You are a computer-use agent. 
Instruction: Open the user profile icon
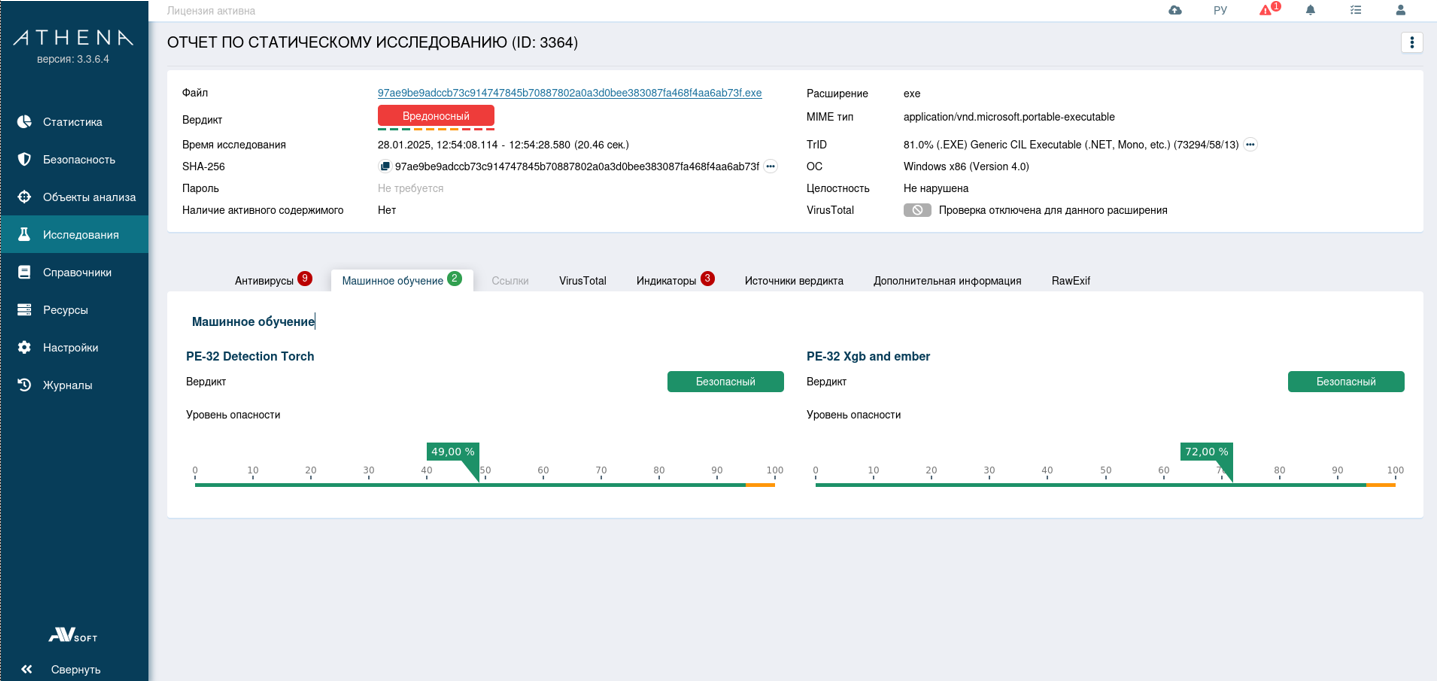pos(1400,10)
